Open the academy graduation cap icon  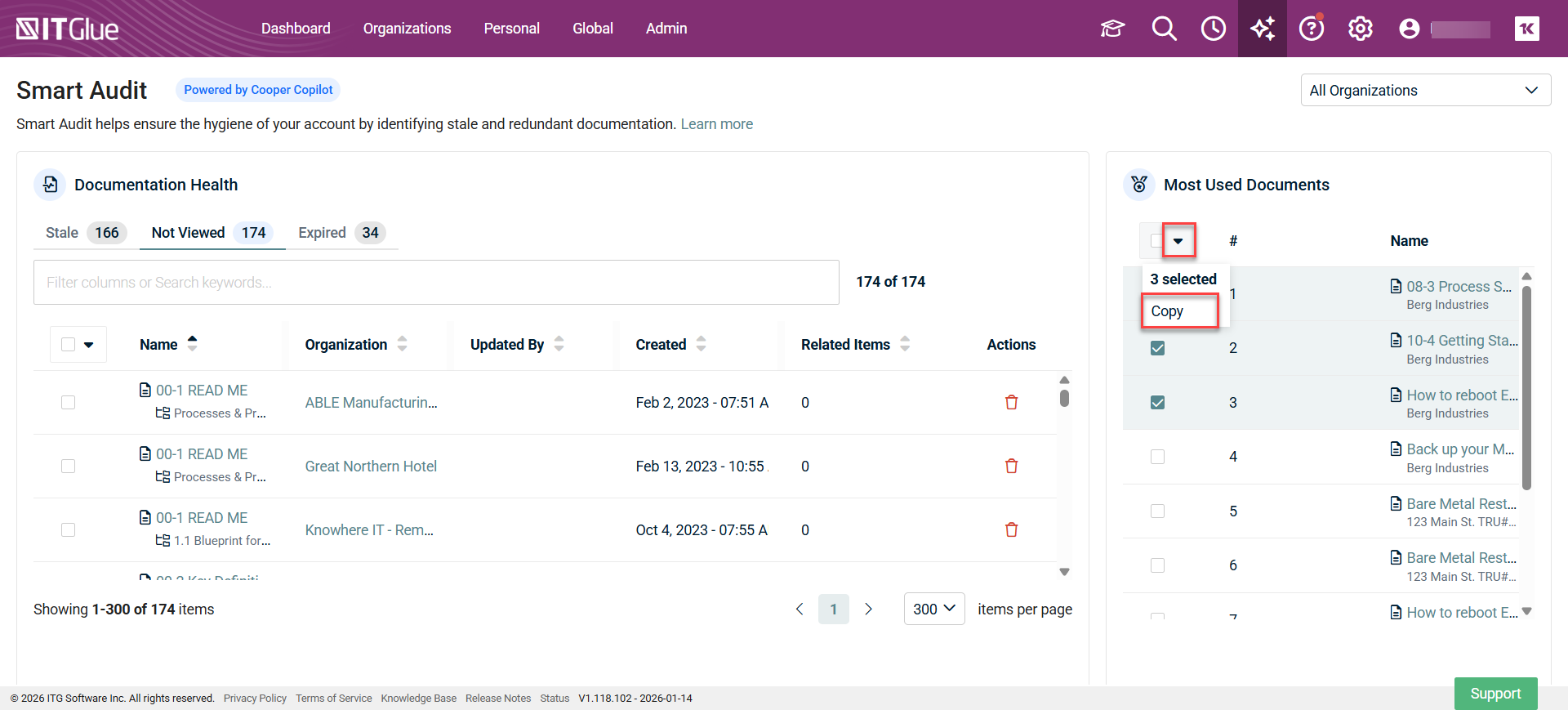1112,29
